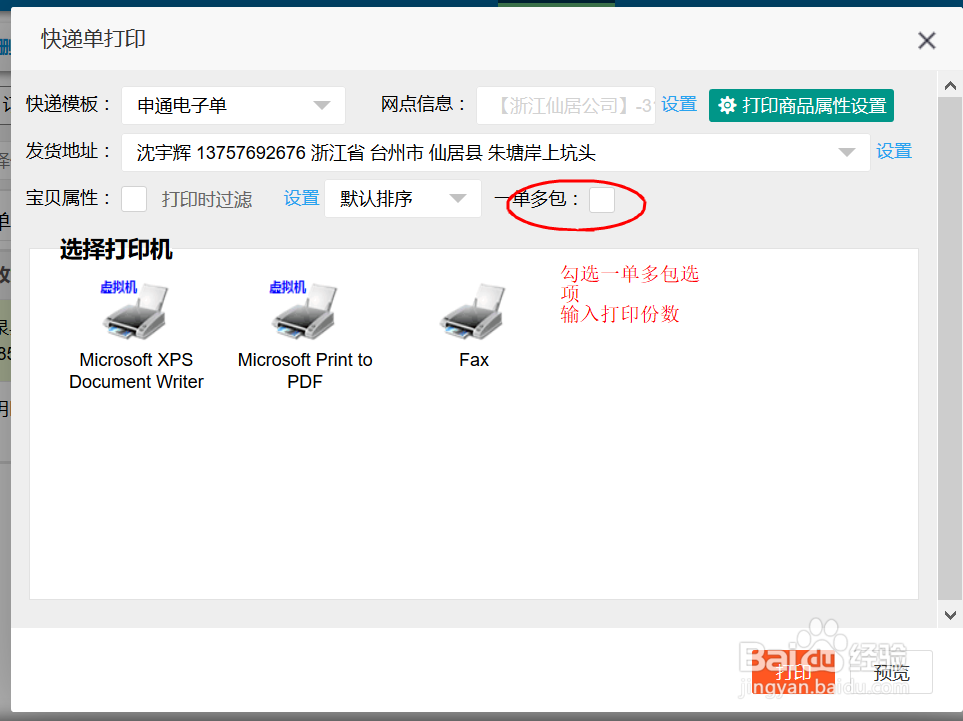Close the 快递单打印 dialog
Image resolution: width=963 pixels, height=721 pixels.
point(927,41)
